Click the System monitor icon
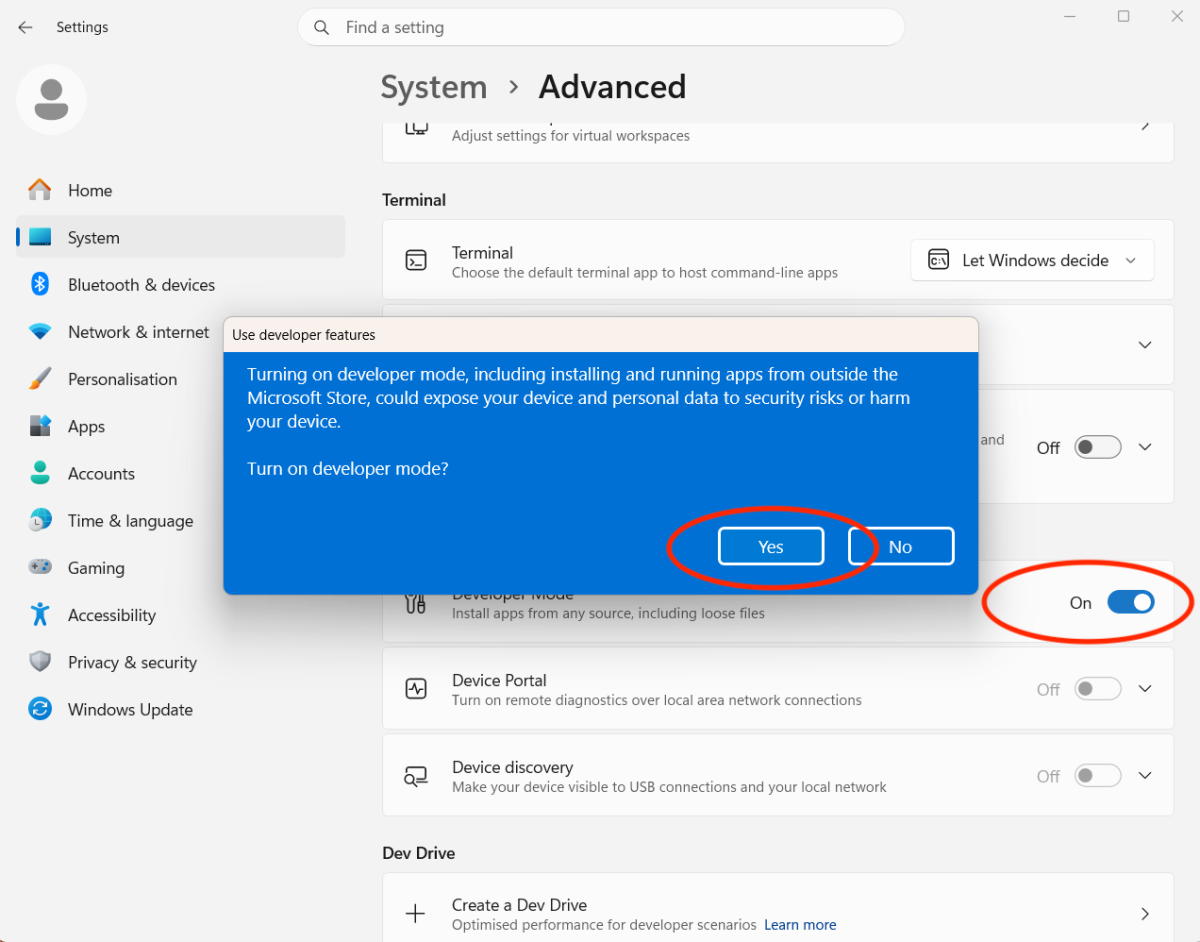 [40, 237]
